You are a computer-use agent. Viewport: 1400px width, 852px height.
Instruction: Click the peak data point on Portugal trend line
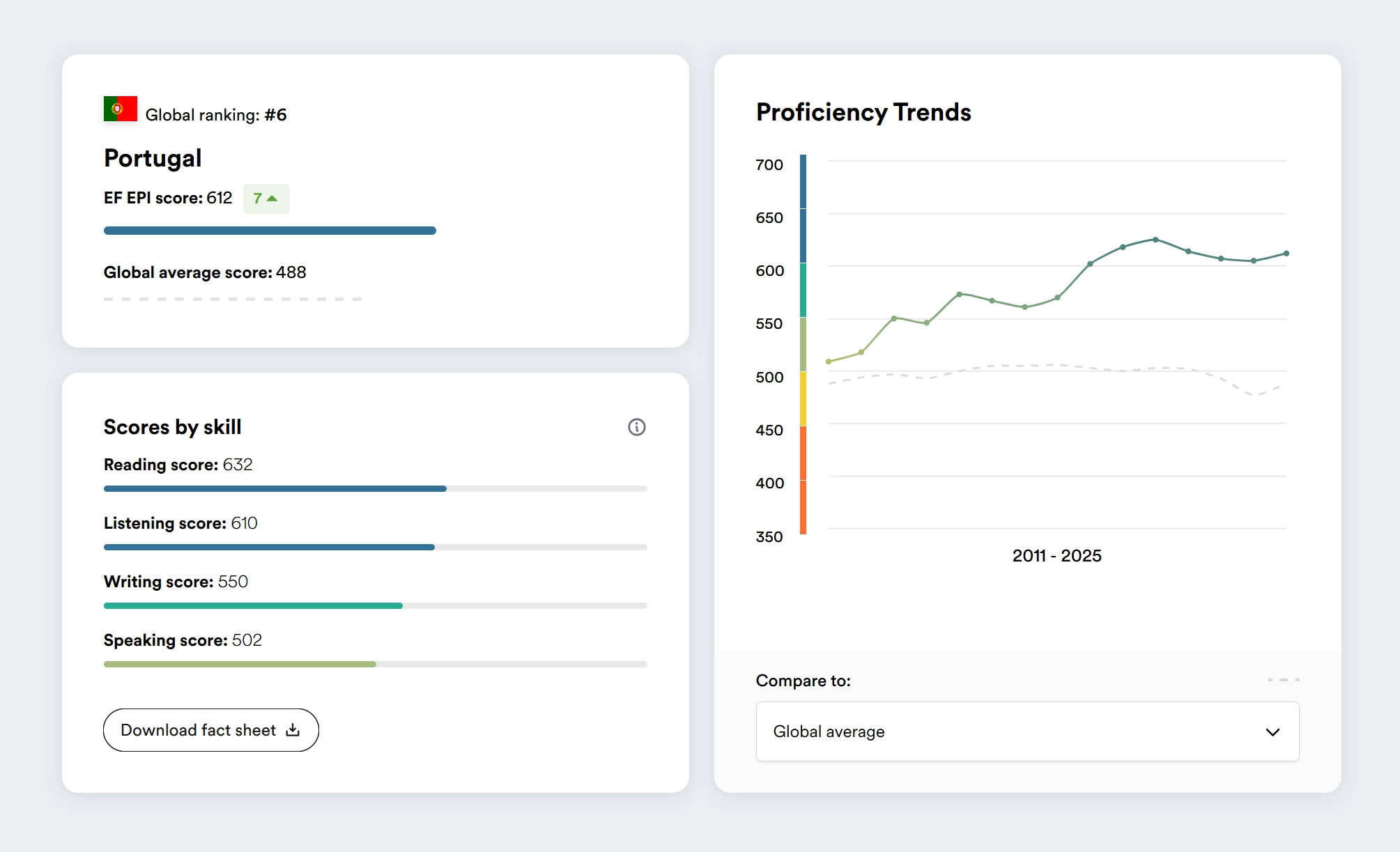tap(1155, 240)
